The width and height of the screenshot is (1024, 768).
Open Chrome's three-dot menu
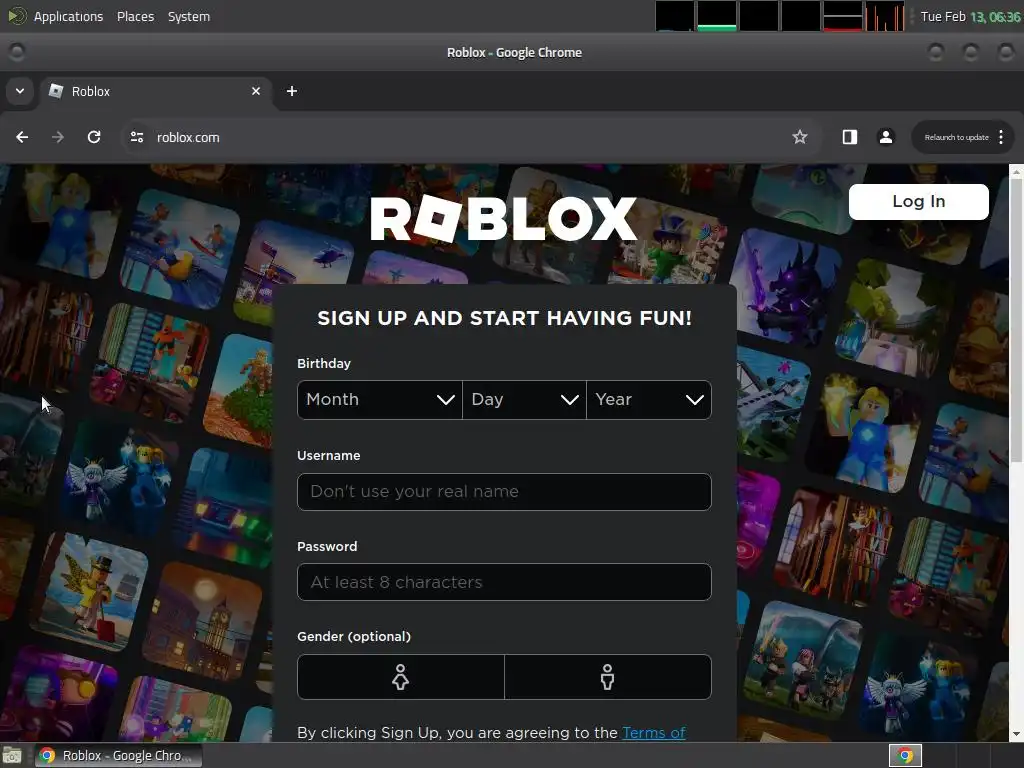click(x=1001, y=137)
